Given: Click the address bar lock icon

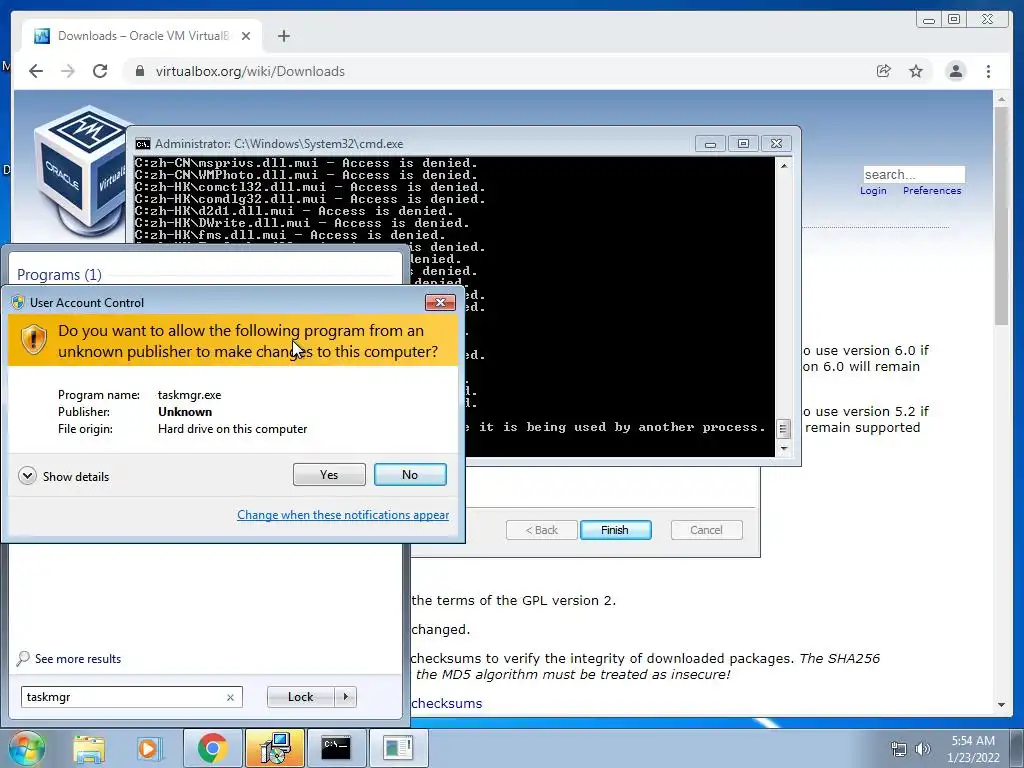Looking at the screenshot, I should click(x=140, y=71).
